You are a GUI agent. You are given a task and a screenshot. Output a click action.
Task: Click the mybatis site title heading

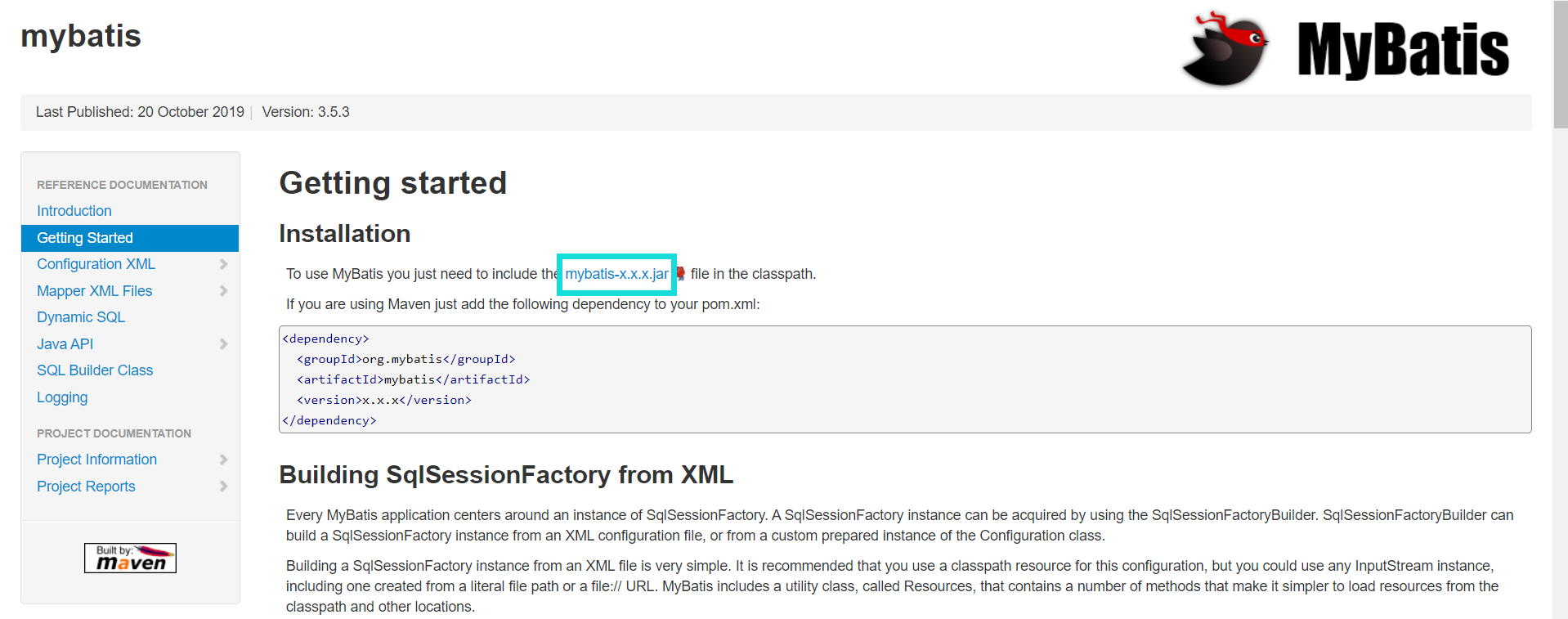click(81, 36)
